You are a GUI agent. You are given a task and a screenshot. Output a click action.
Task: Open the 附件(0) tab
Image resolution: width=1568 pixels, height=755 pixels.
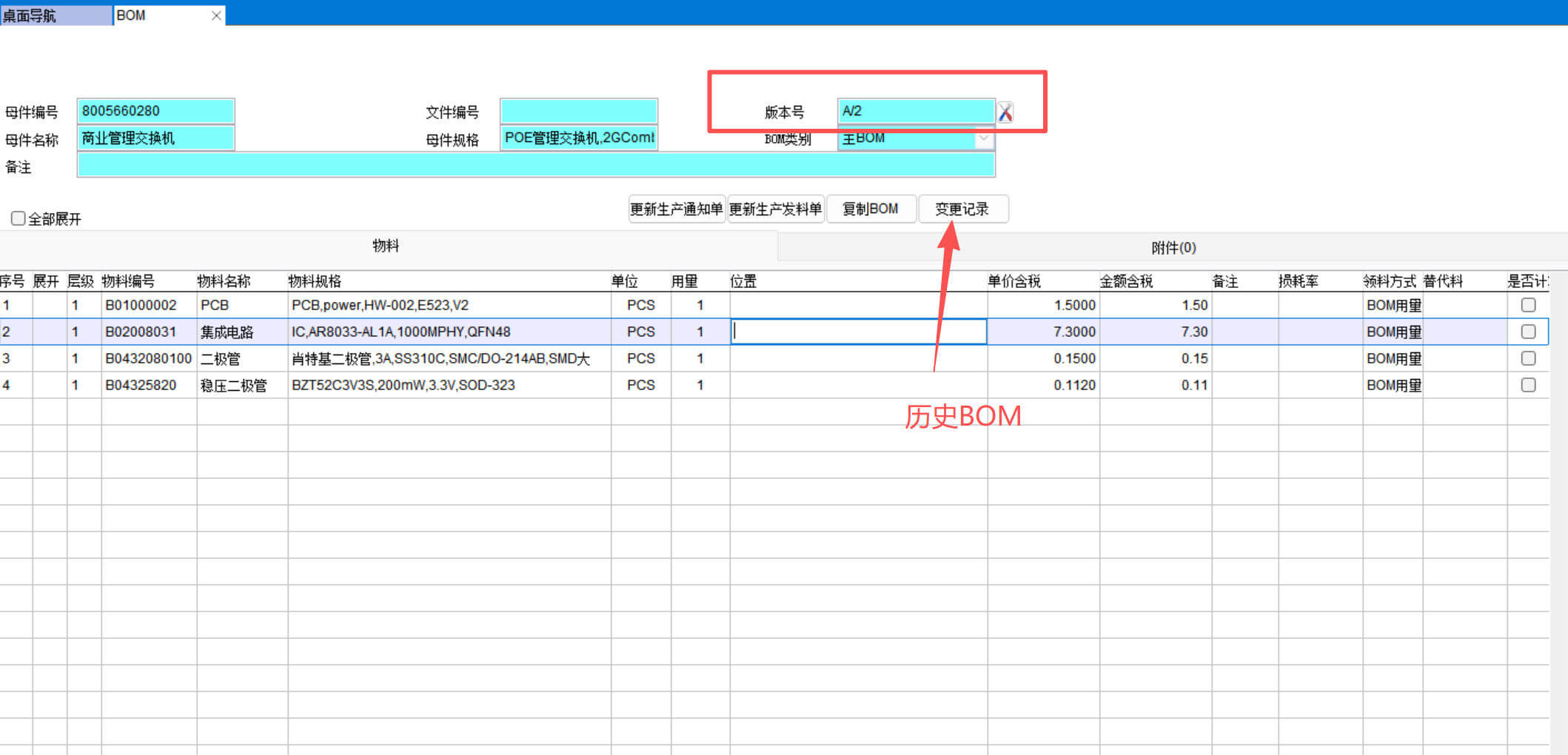click(x=1173, y=247)
